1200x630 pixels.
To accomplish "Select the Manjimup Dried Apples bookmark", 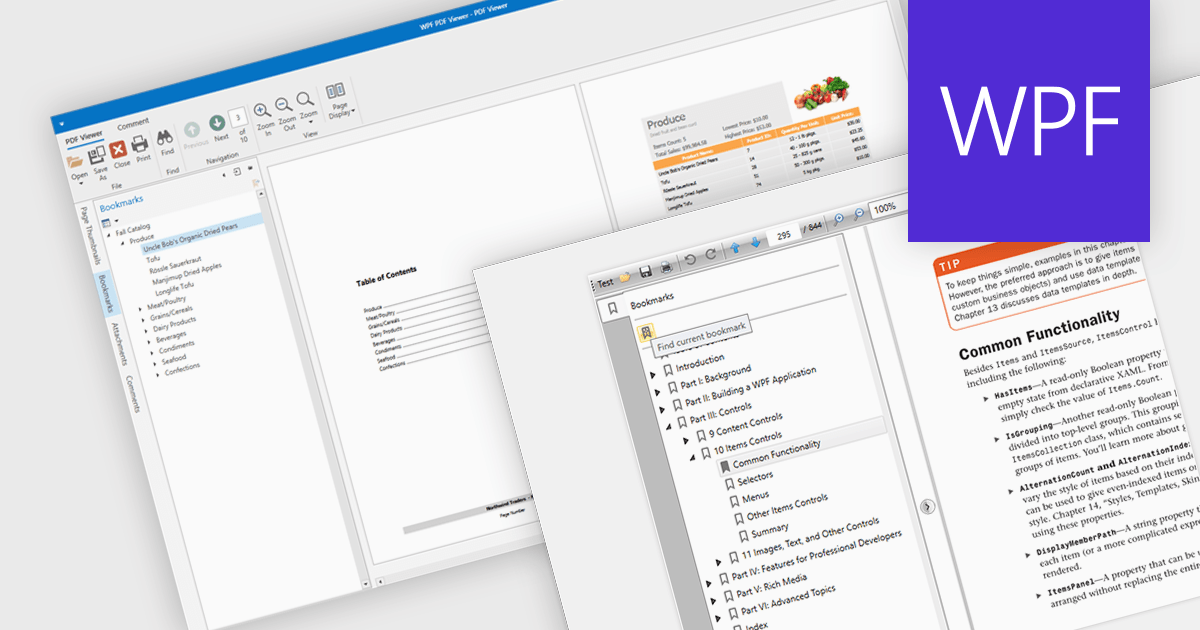I will pyautogui.click(x=188, y=276).
